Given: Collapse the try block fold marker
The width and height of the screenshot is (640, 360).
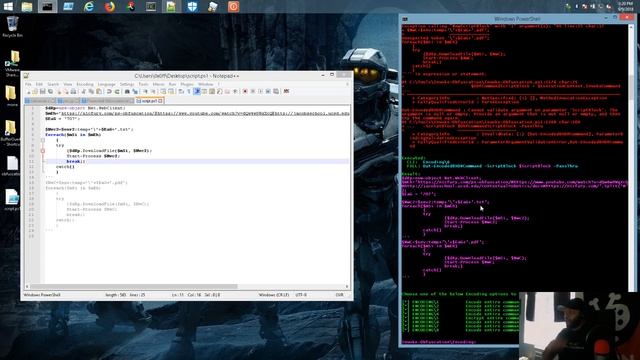Looking at the screenshot, I should click(42, 151).
